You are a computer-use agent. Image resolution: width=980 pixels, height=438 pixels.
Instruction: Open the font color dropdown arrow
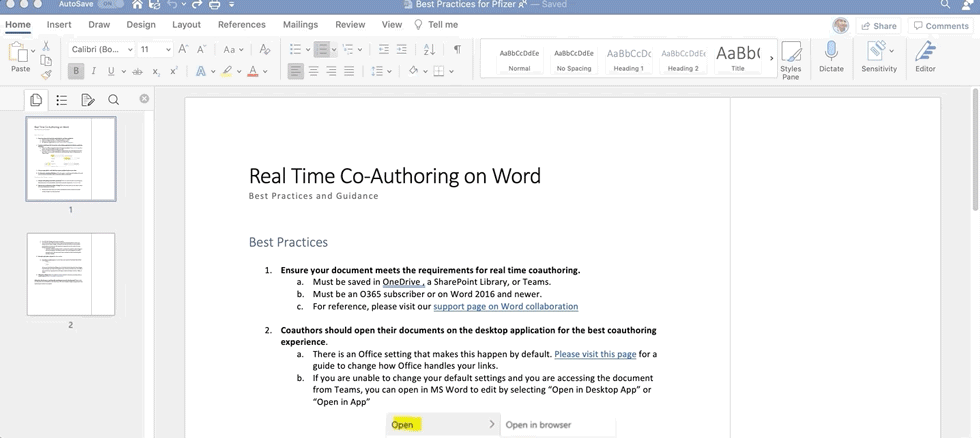(265, 71)
